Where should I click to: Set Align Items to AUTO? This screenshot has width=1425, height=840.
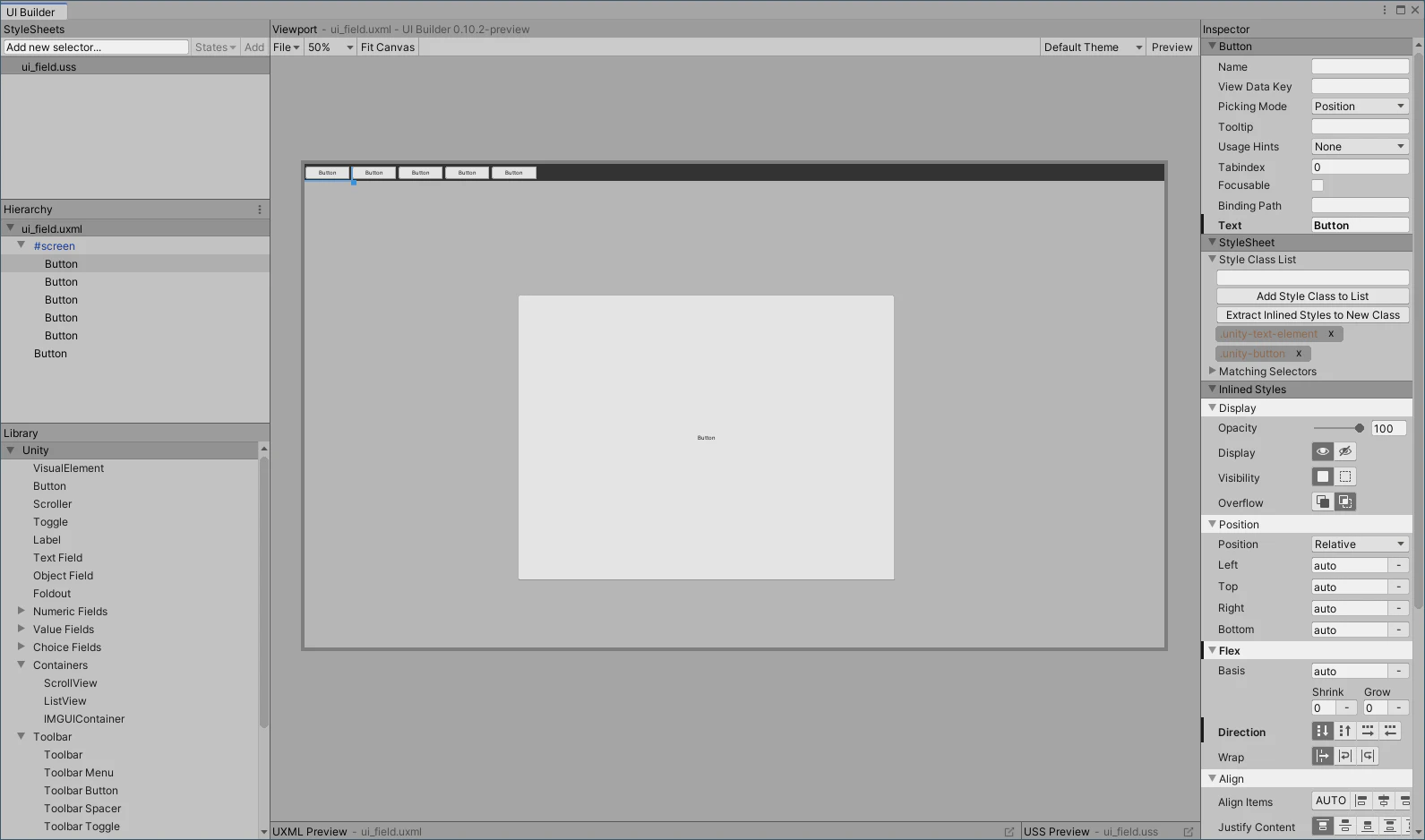[1331, 801]
